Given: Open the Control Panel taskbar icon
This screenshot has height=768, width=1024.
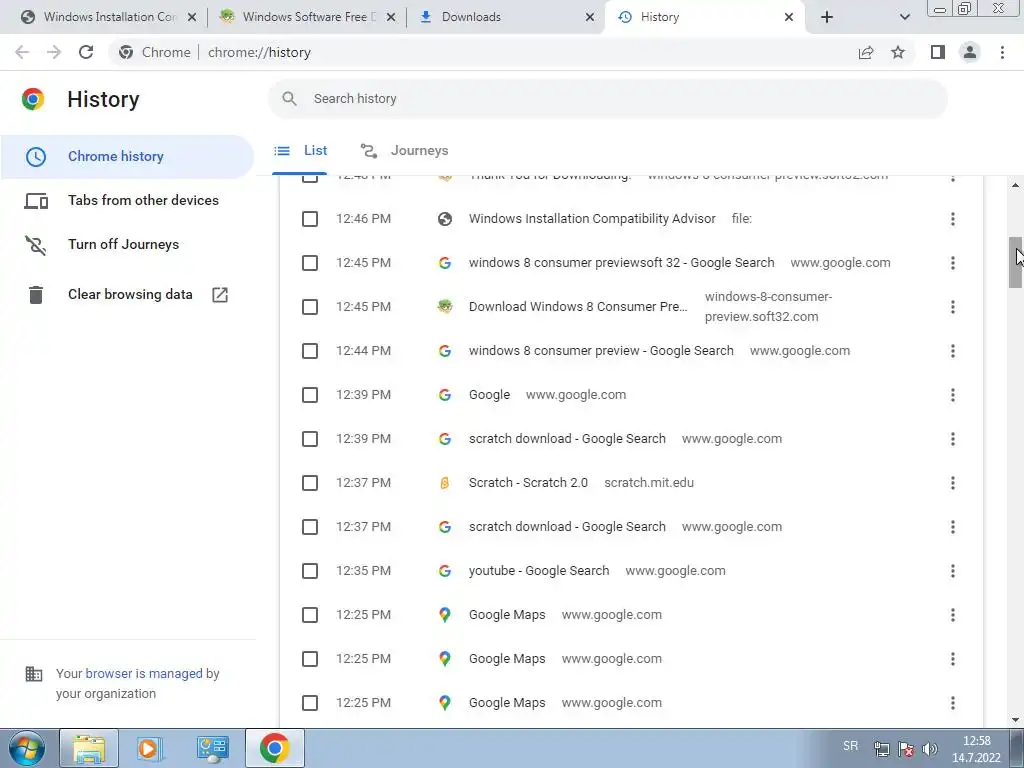Looking at the screenshot, I should click(212, 748).
